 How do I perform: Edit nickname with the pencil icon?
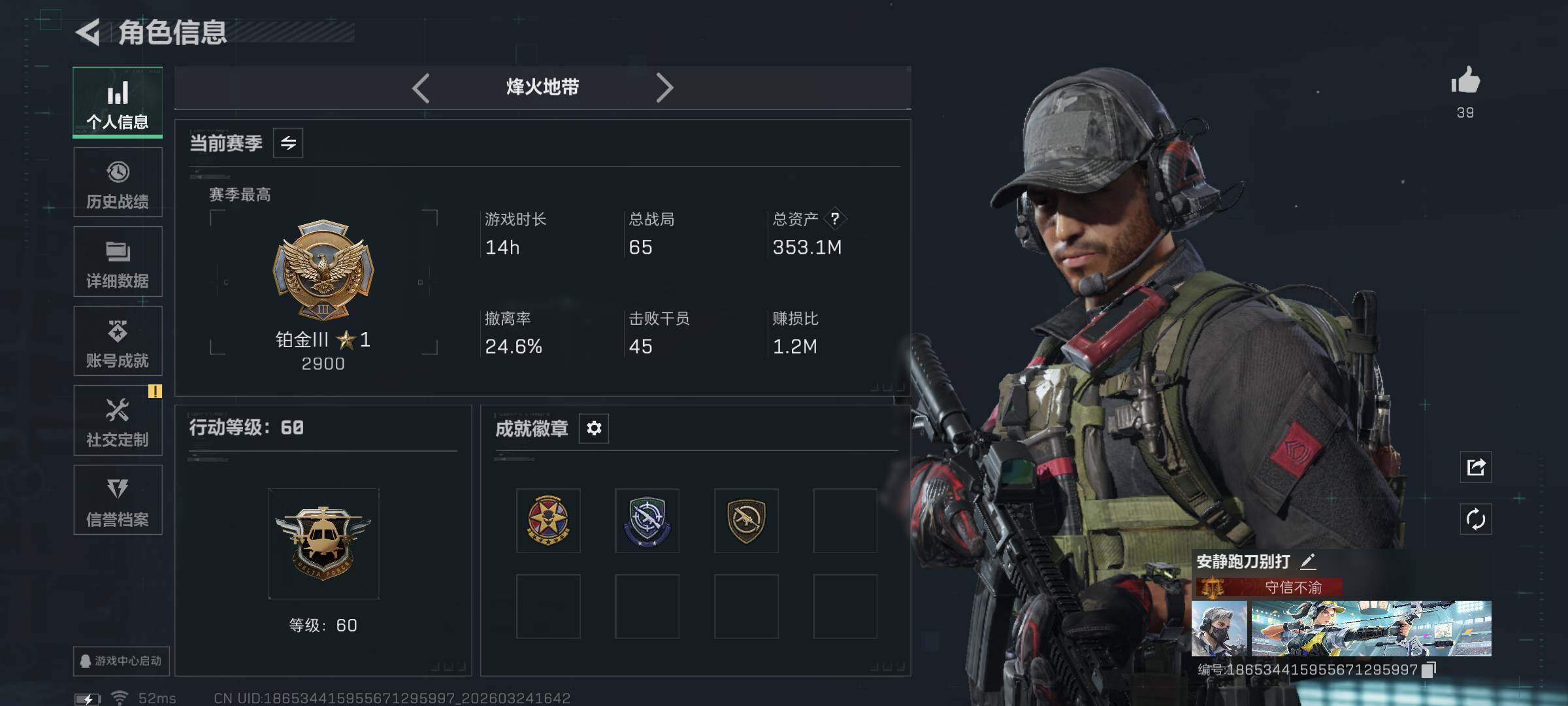1308,561
